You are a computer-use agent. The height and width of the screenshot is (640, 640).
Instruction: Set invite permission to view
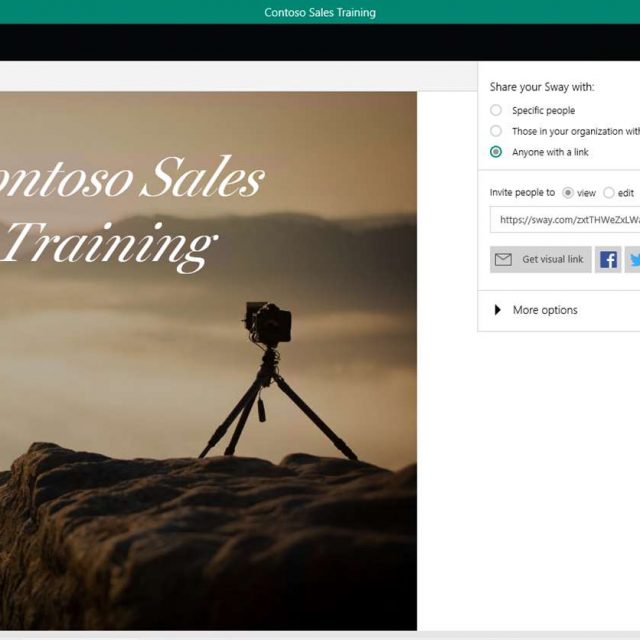568,193
